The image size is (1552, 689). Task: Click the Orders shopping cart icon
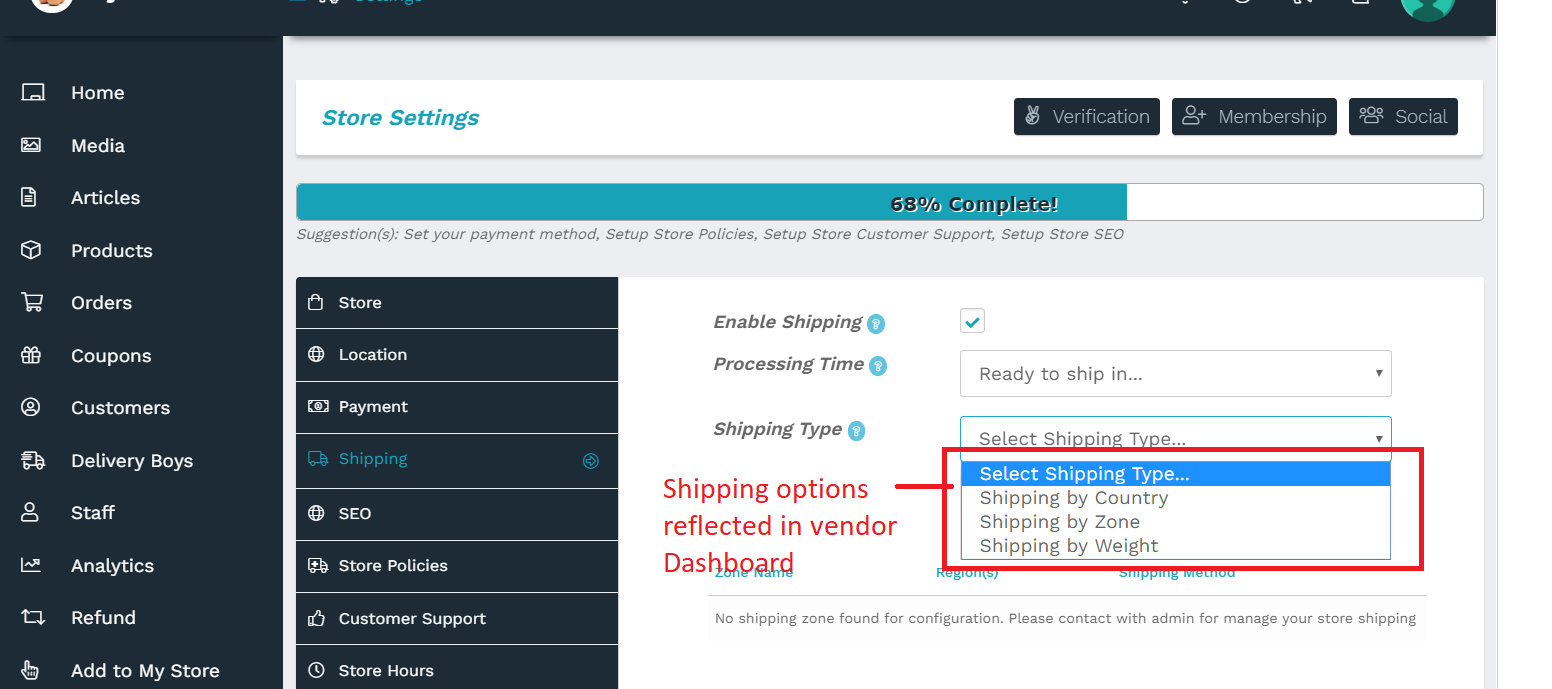[32, 302]
